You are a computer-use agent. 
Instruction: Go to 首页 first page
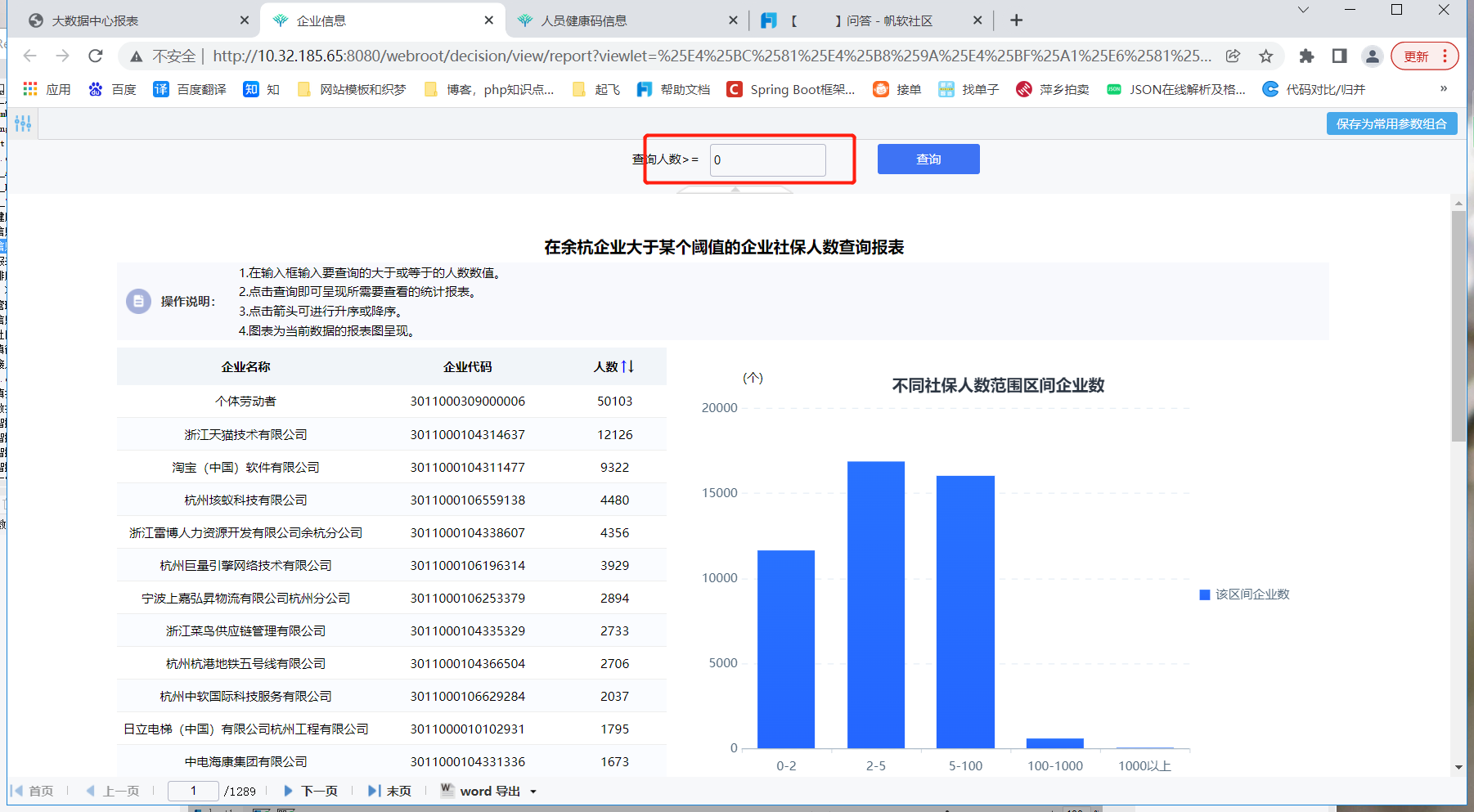(33, 791)
